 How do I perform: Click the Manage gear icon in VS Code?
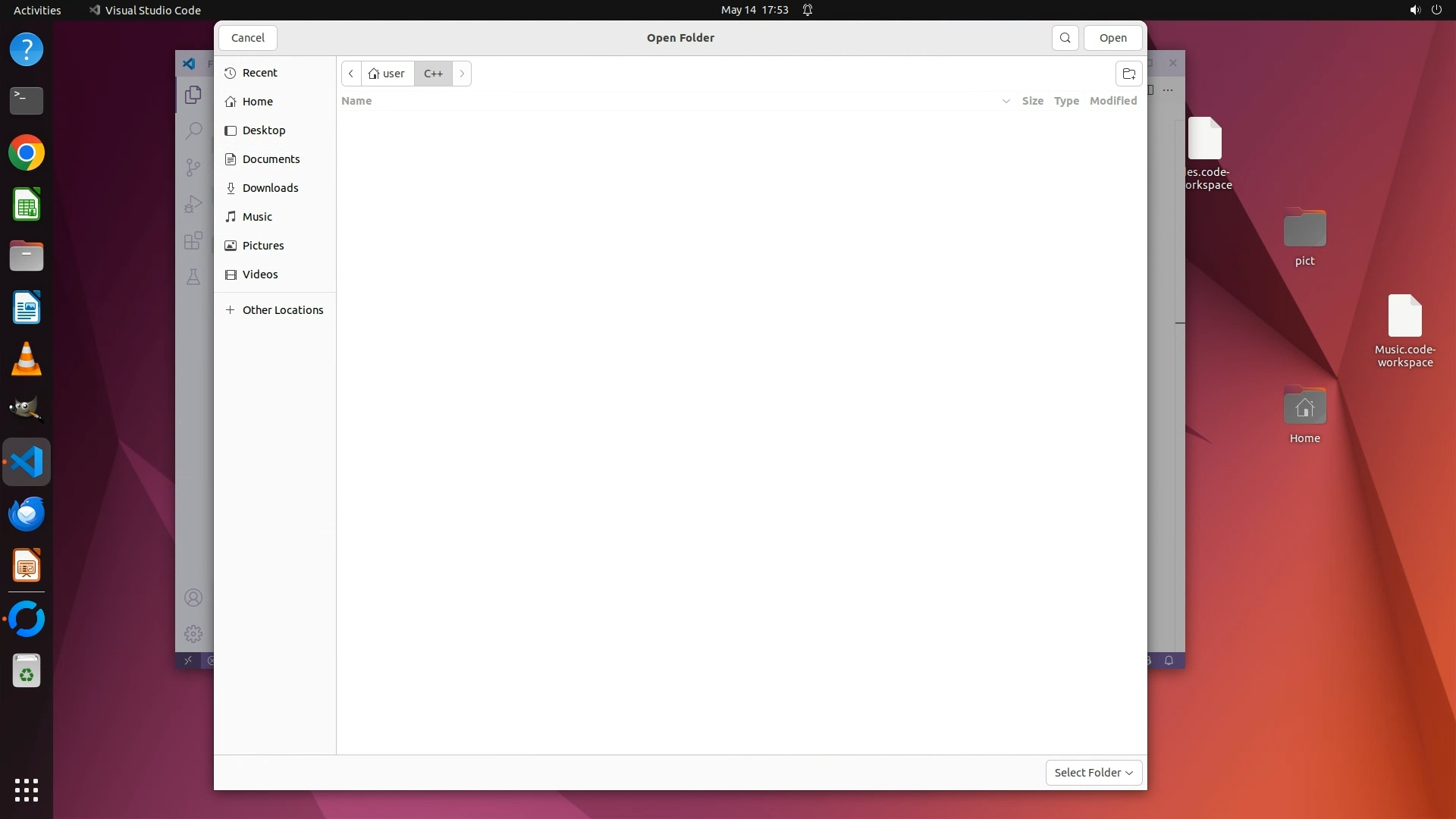193,633
